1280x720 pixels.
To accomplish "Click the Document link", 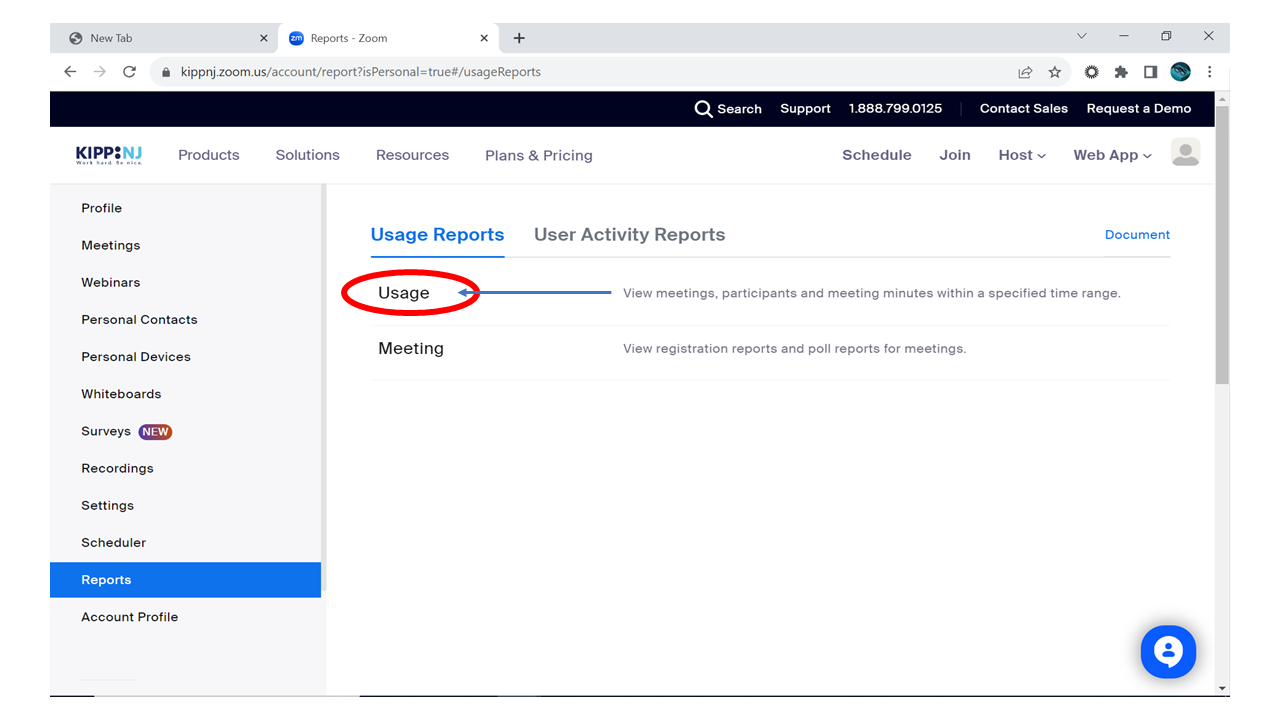I will [1137, 235].
